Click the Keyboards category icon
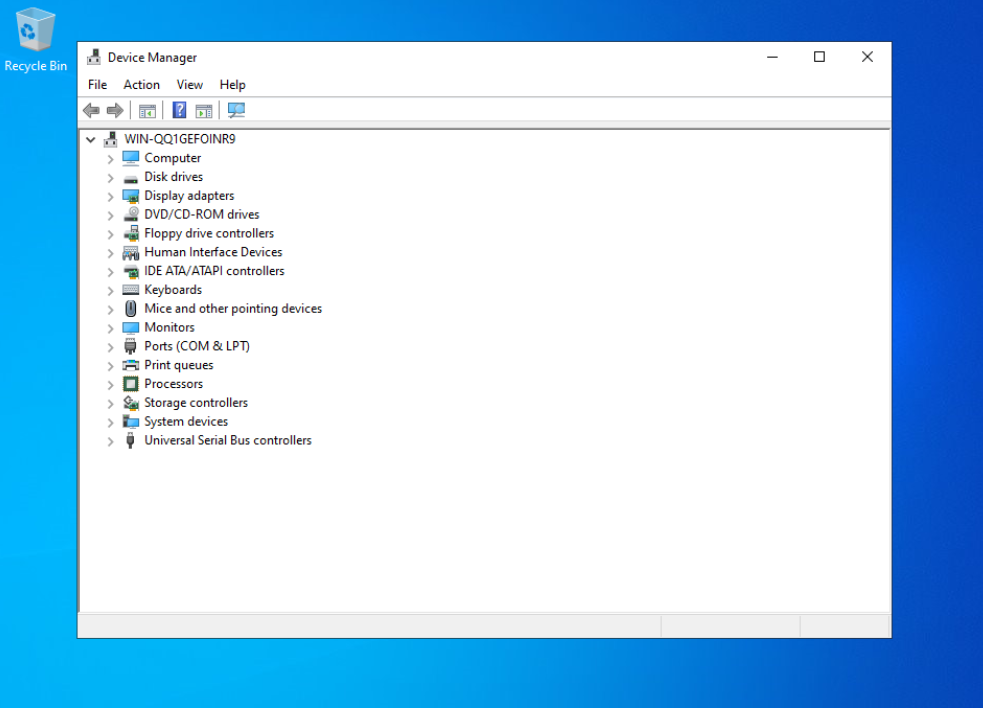Image resolution: width=983 pixels, height=708 pixels. pos(130,290)
